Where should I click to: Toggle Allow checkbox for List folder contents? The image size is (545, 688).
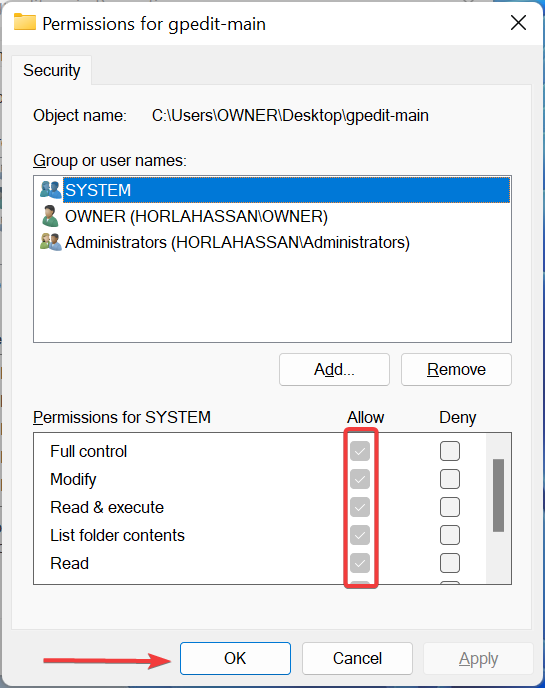pyautogui.click(x=360, y=535)
